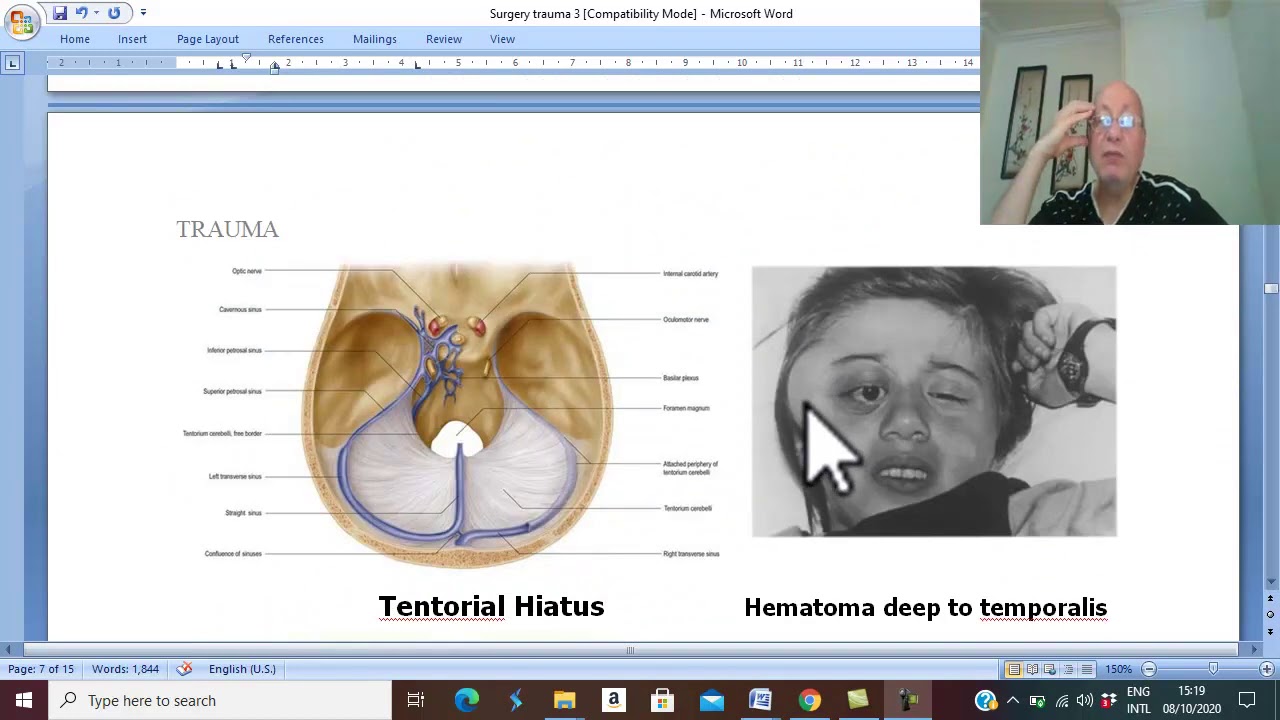1280x720 pixels.
Task: Switch to Web Layout view
Action: coord(1050,669)
